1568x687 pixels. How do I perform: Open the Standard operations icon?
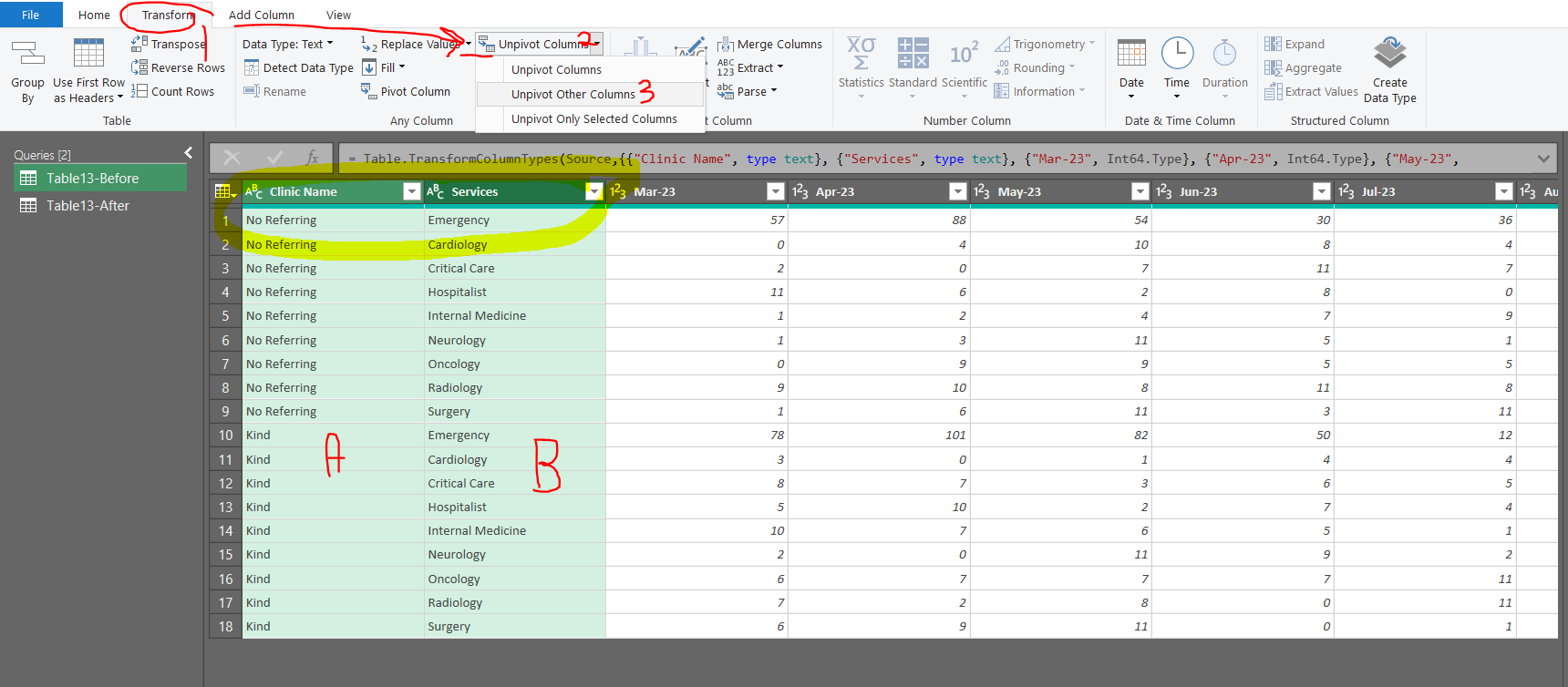pos(913,53)
